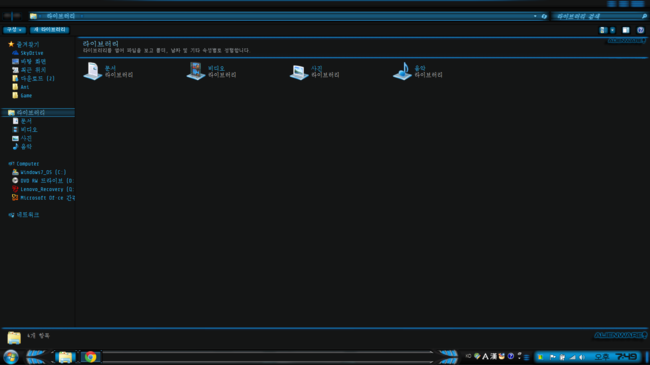This screenshot has height=365, width=650.
Task: Open the Ani folder in sidebar
Action: tap(20, 87)
